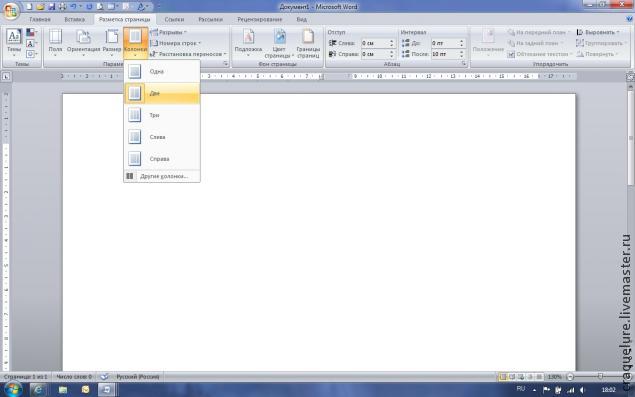The height and width of the screenshot is (397, 635).
Task: Increase the После spacing stepper value
Action: pos(461,52)
